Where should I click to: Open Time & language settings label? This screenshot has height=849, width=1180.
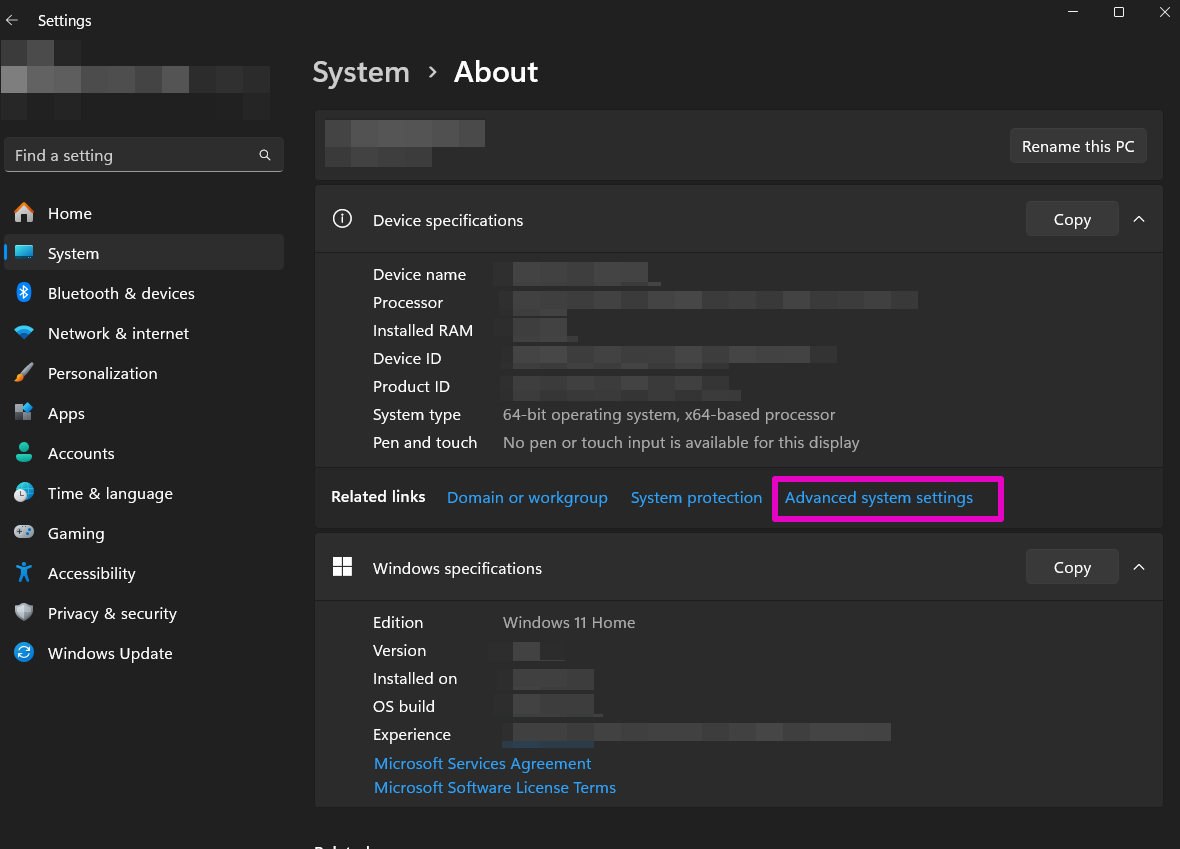pyautogui.click(x=111, y=494)
